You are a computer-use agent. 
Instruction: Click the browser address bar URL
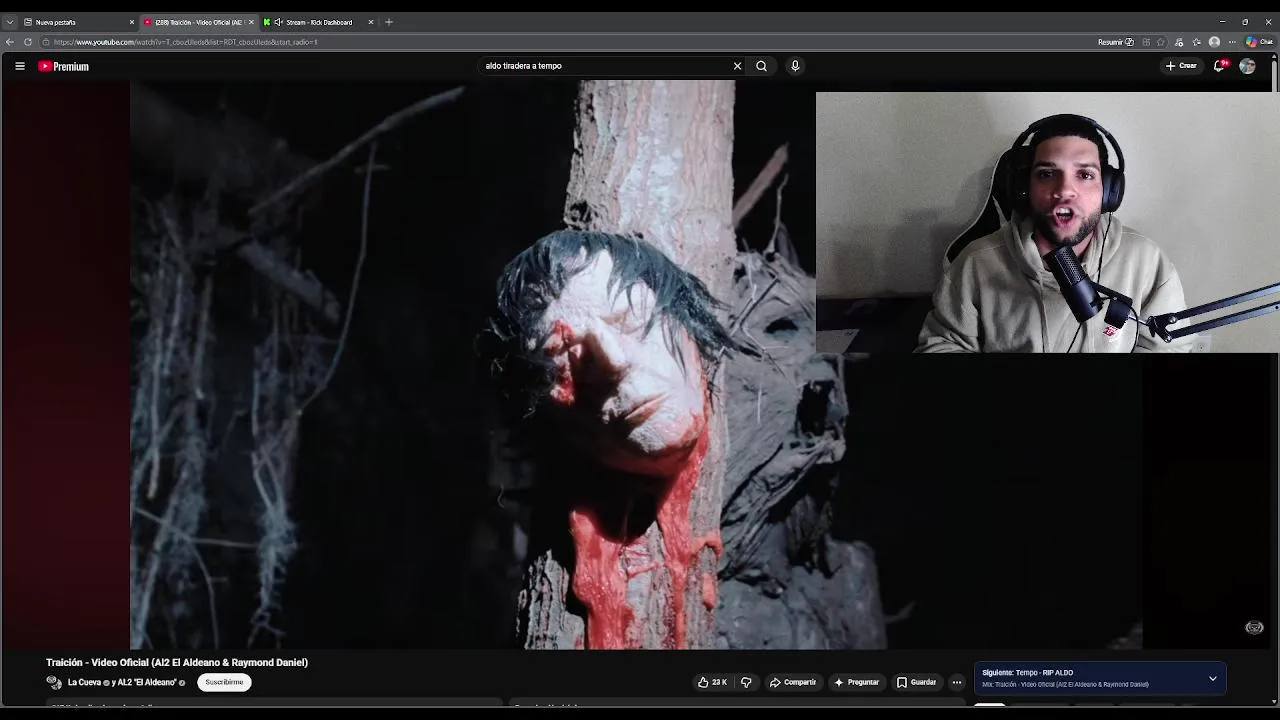tap(186, 42)
